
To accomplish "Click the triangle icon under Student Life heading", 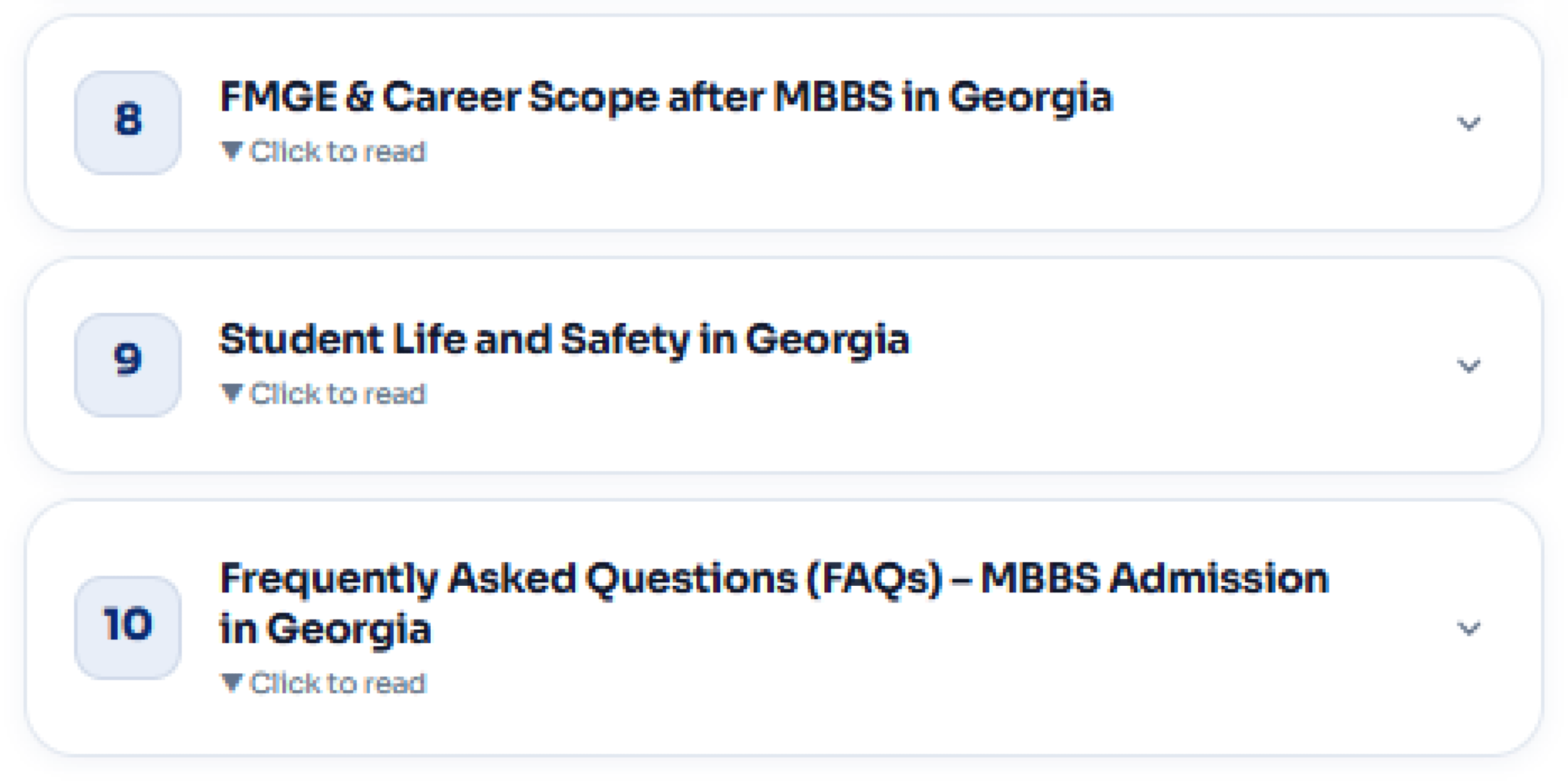I will (x=231, y=393).
